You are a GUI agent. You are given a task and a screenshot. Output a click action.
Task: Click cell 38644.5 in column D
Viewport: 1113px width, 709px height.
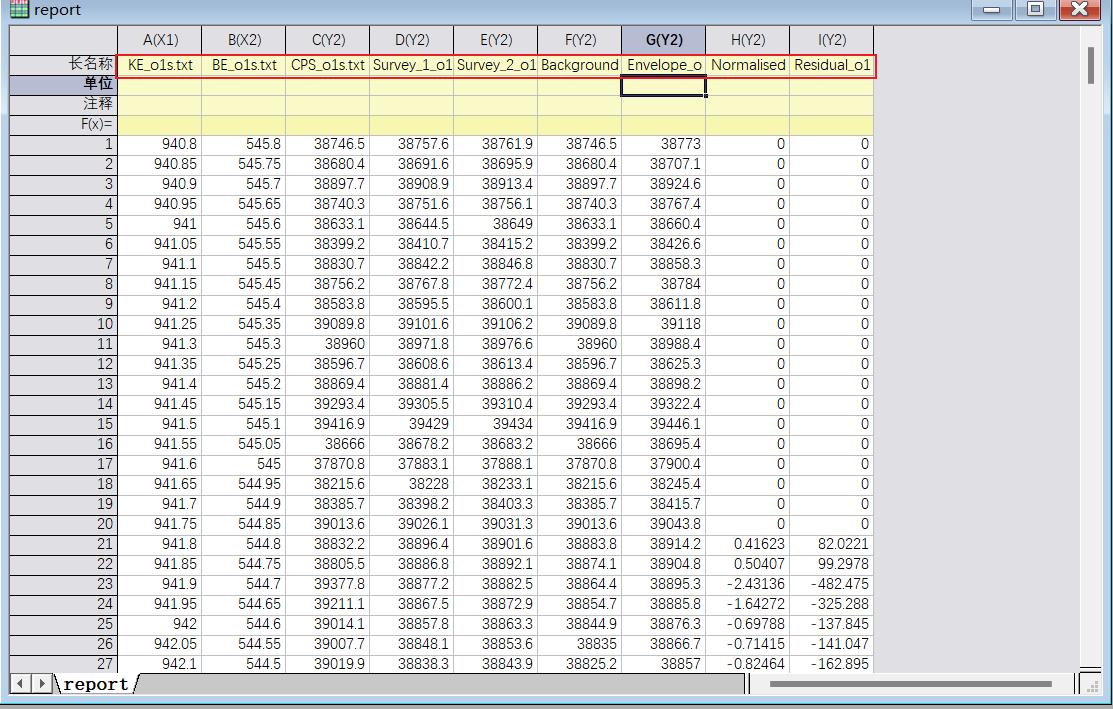coord(412,224)
